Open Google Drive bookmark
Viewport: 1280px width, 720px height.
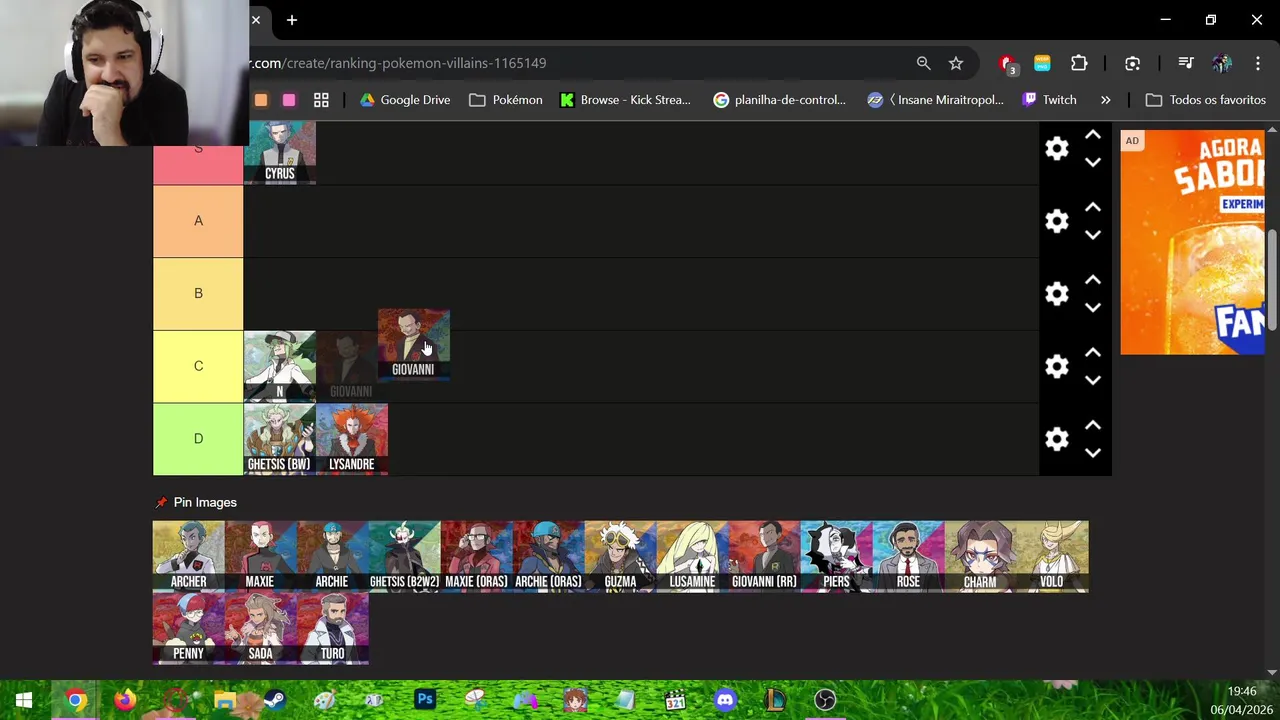pyautogui.click(x=405, y=100)
